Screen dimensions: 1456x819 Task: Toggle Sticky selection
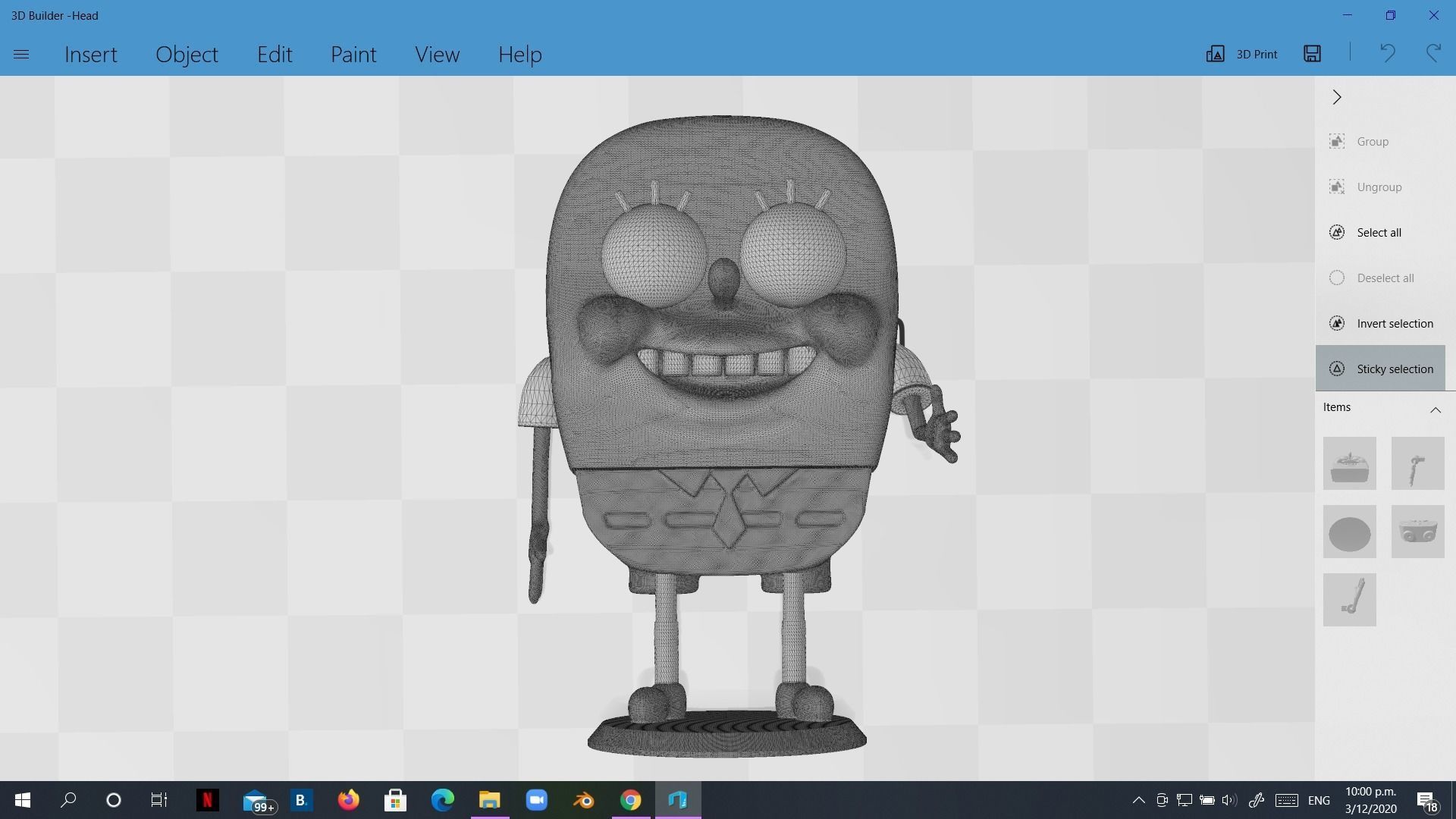click(x=1380, y=369)
